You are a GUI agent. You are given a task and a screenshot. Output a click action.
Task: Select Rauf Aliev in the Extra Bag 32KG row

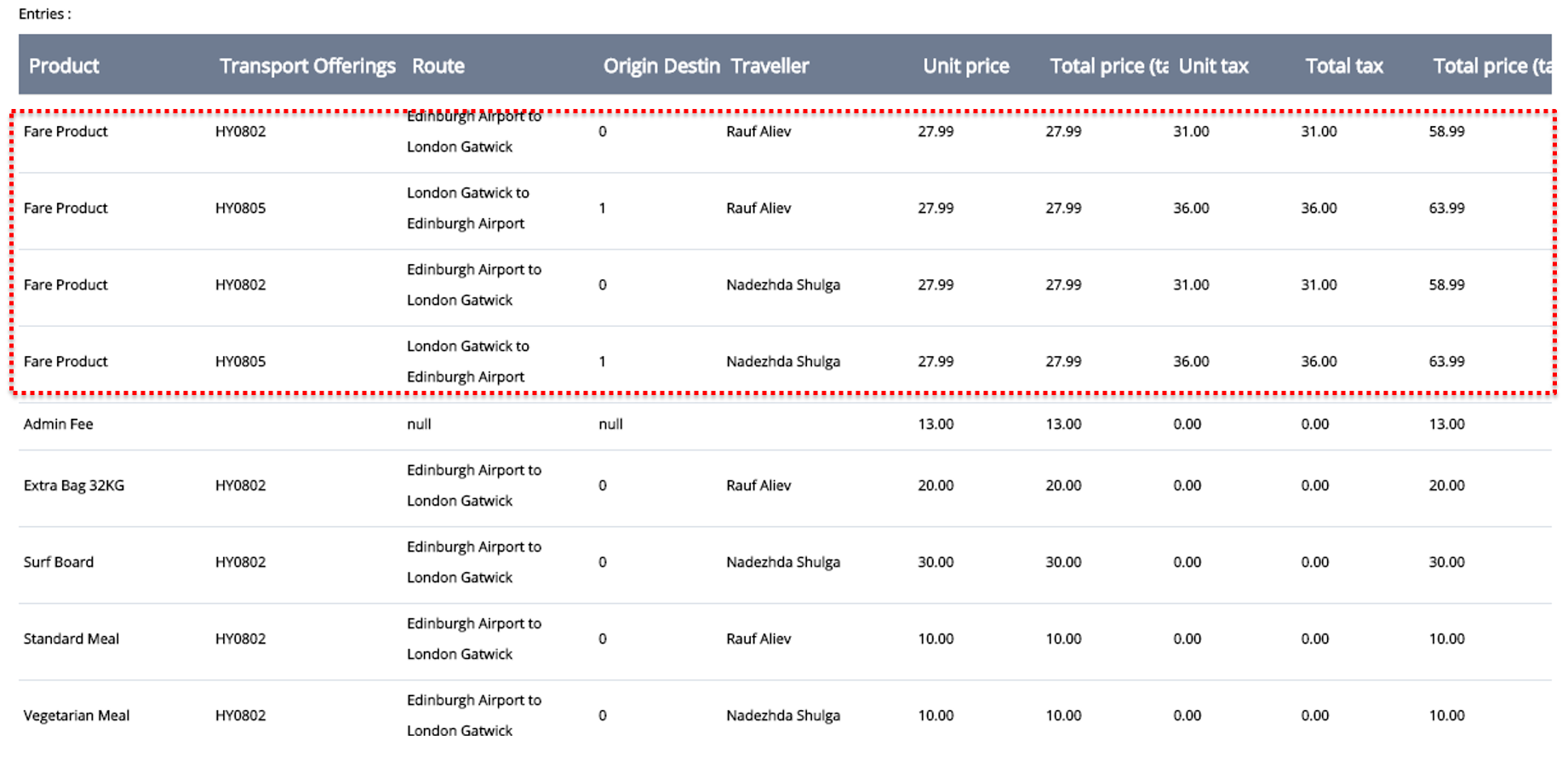tap(758, 485)
